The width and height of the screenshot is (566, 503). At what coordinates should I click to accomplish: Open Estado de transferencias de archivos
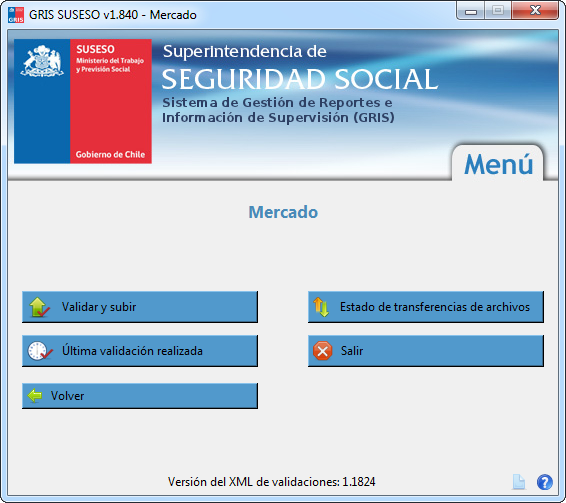(x=426, y=307)
